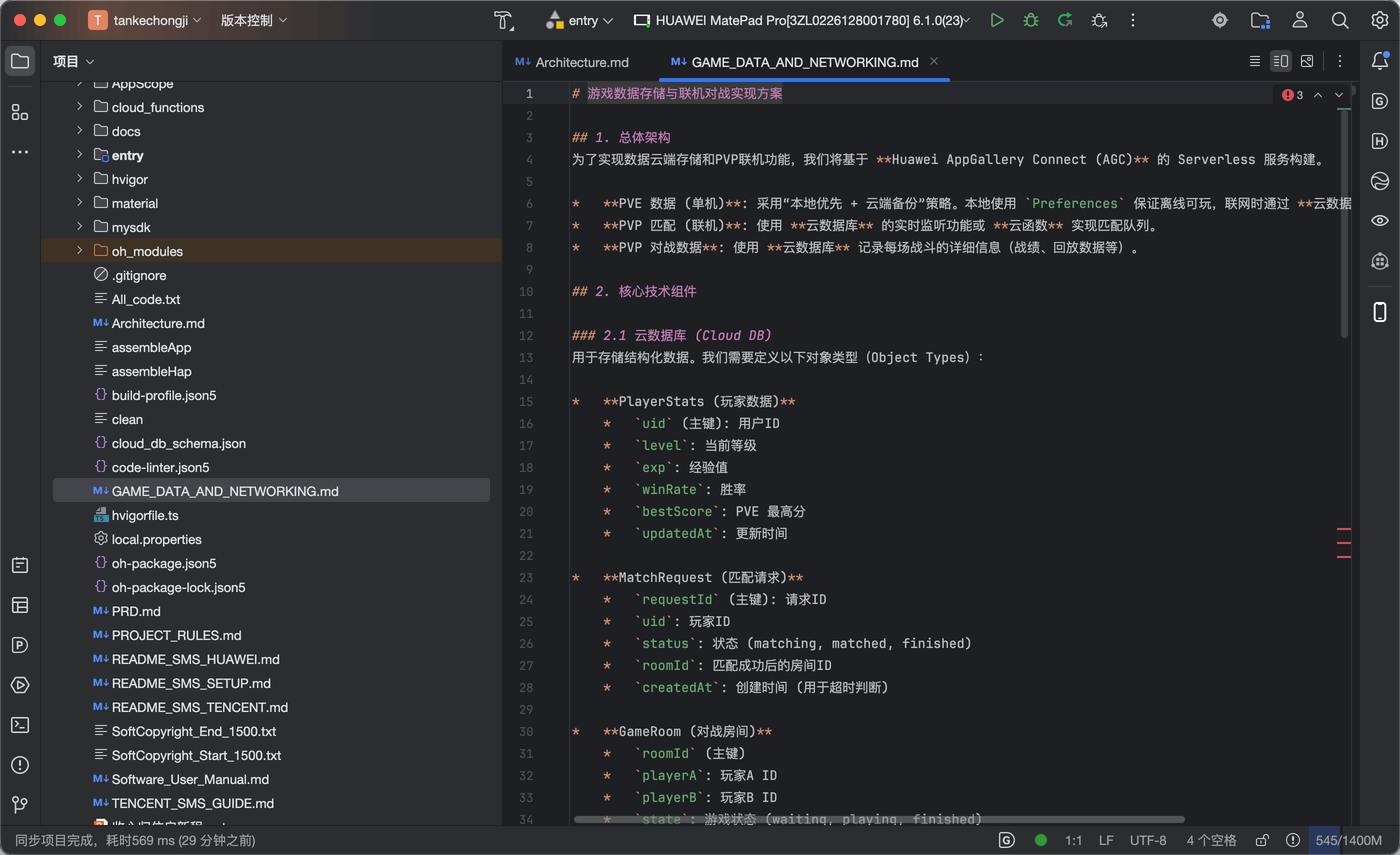The width and height of the screenshot is (1400, 855).
Task: Open the HUAWEI MatePad Pro device dropdown
Action: coord(801,20)
